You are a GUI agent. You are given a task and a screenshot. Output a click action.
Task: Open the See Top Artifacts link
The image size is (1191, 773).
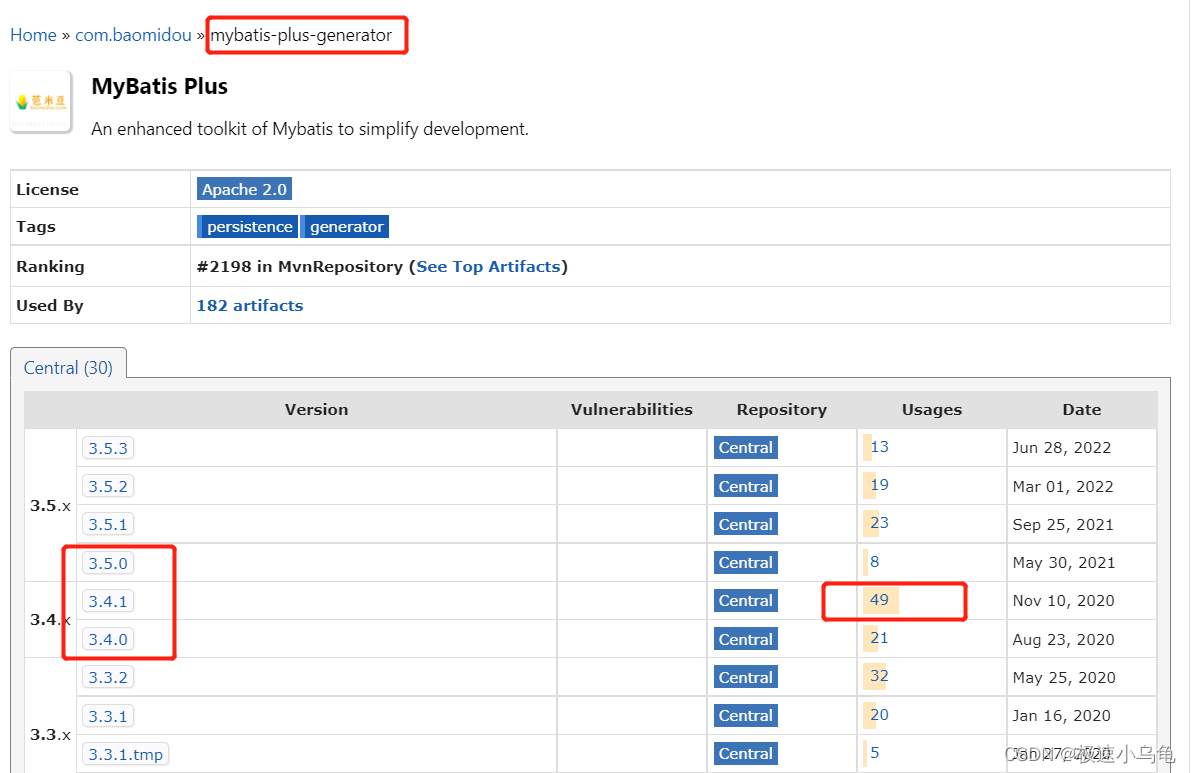488,266
